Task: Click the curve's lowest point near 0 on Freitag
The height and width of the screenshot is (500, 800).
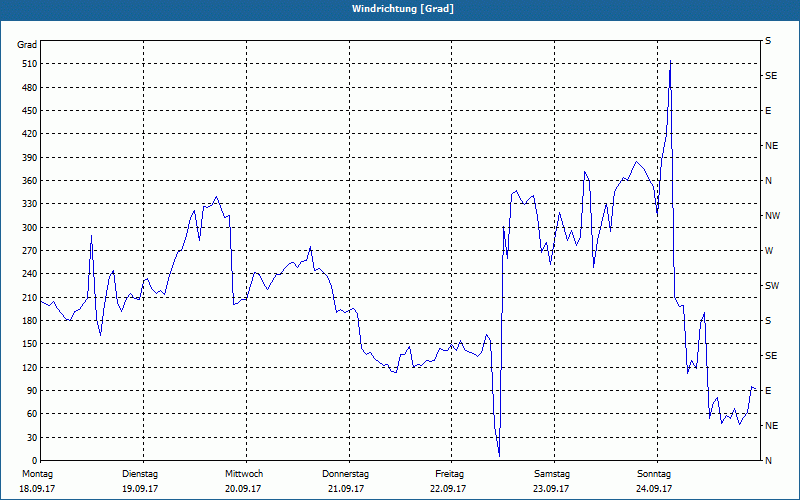Action: (x=499, y=456)
